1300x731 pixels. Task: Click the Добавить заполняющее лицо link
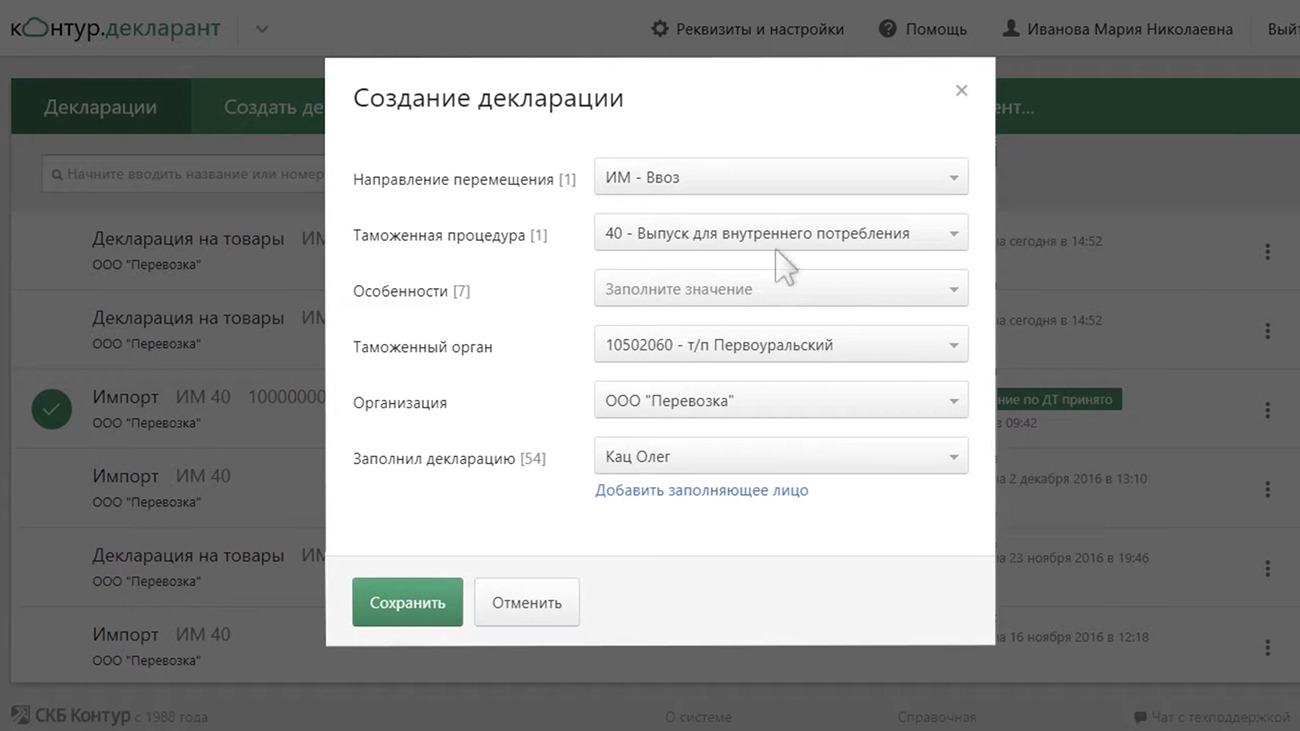click(x=701, y=490)
